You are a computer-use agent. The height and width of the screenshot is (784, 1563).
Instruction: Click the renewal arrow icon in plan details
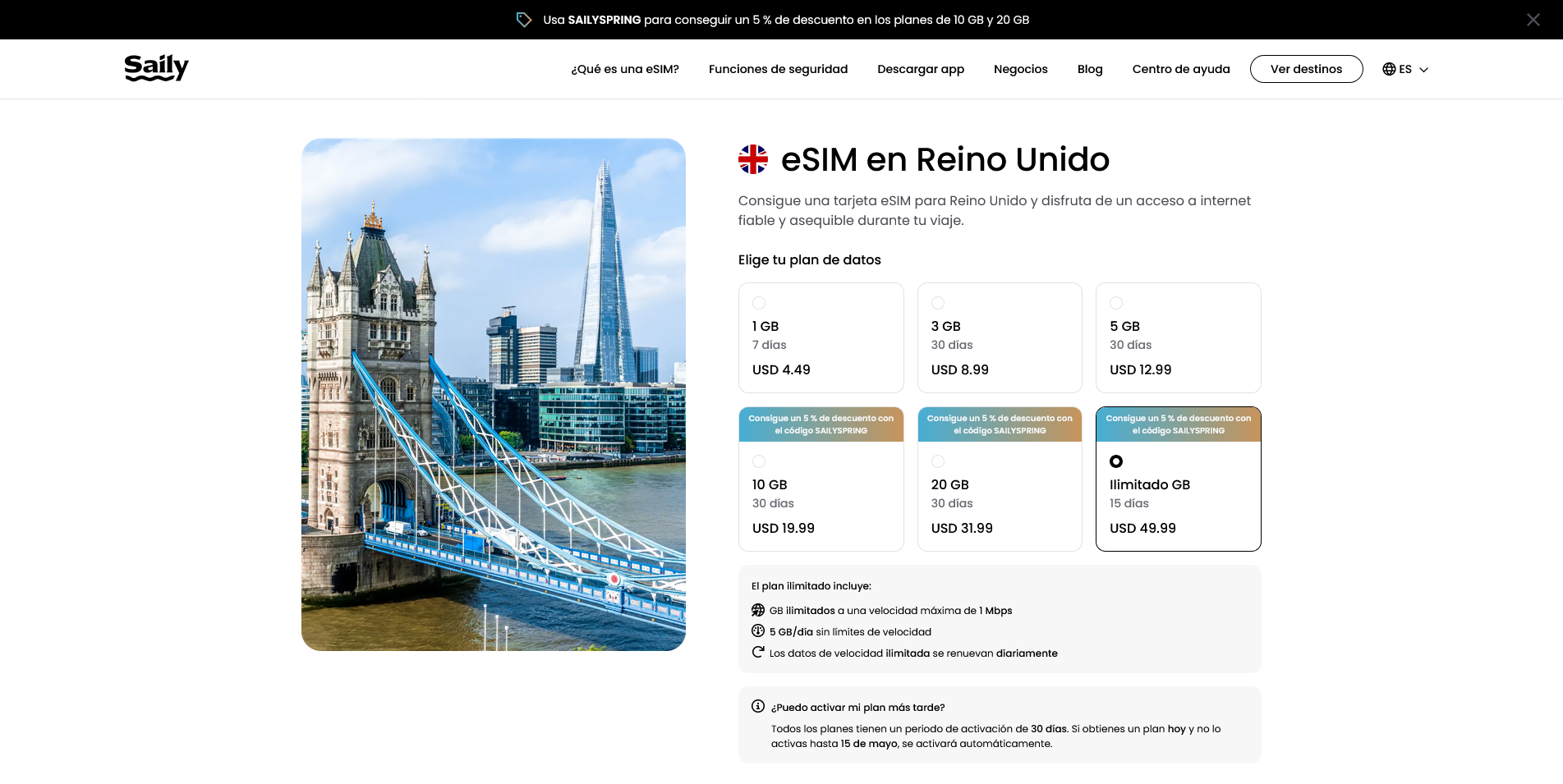click(758, 653)
